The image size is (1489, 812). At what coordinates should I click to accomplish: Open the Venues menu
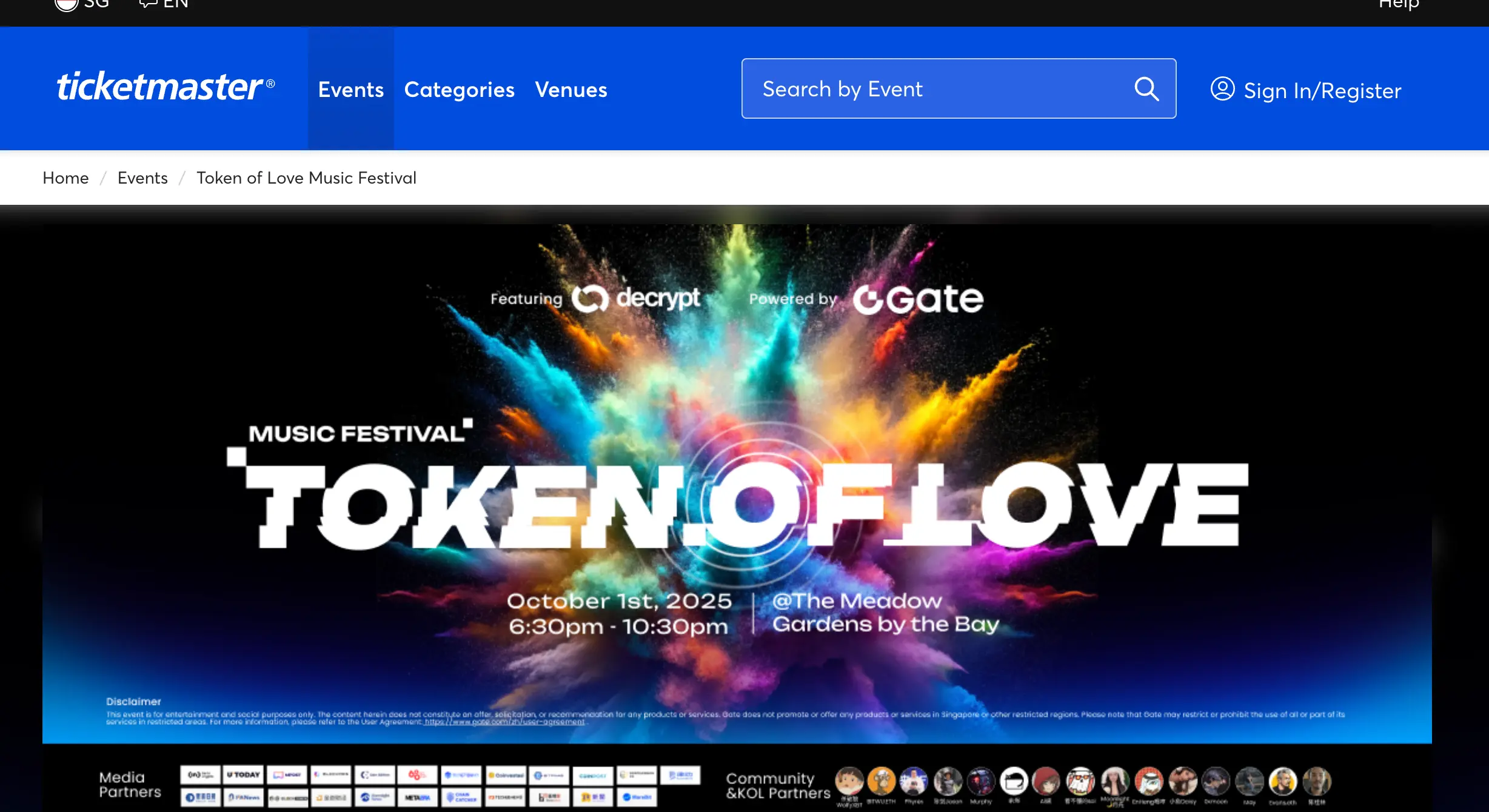pos(571,89)
